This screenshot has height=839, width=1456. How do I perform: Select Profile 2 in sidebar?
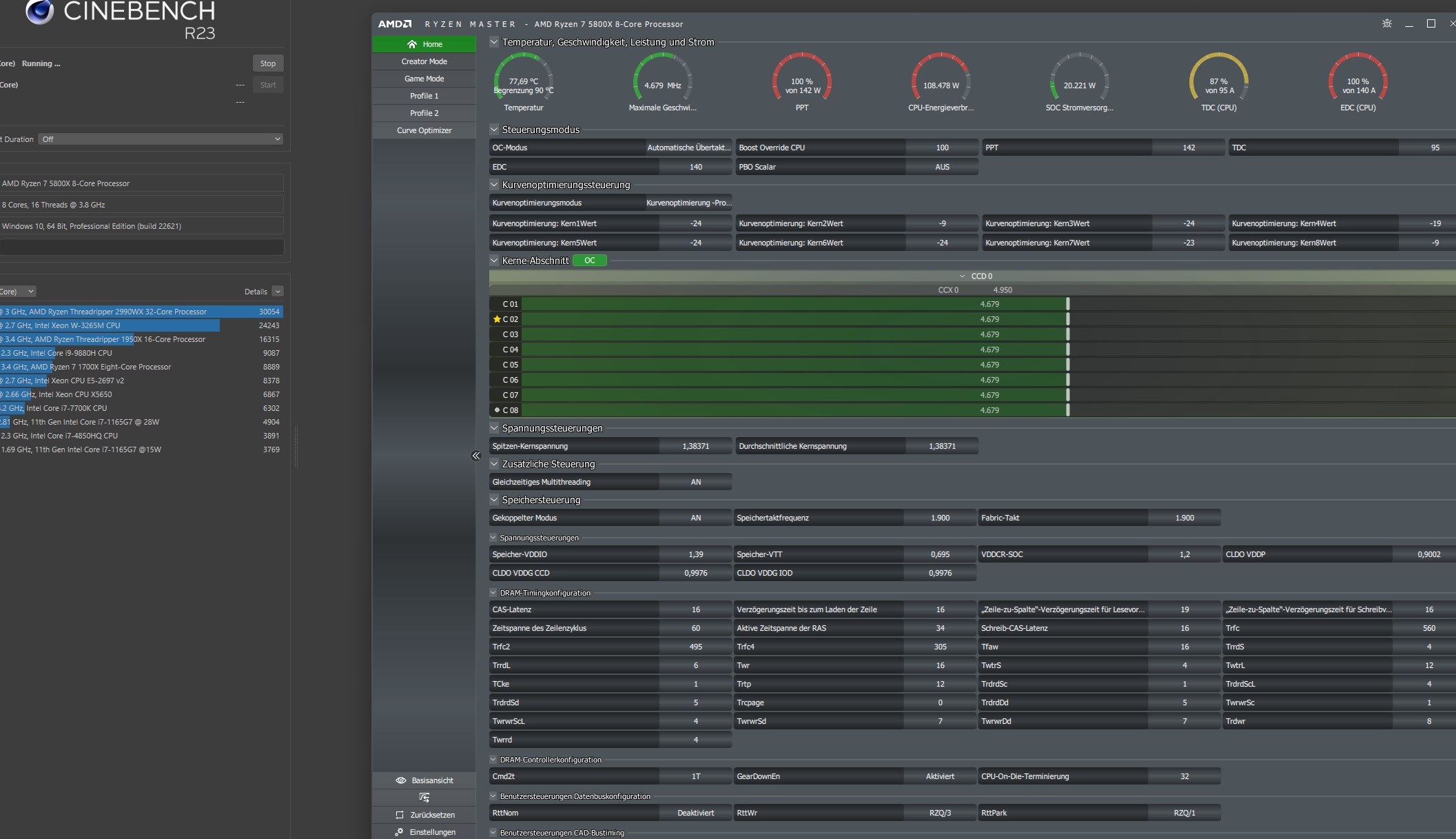click(424, 113)
